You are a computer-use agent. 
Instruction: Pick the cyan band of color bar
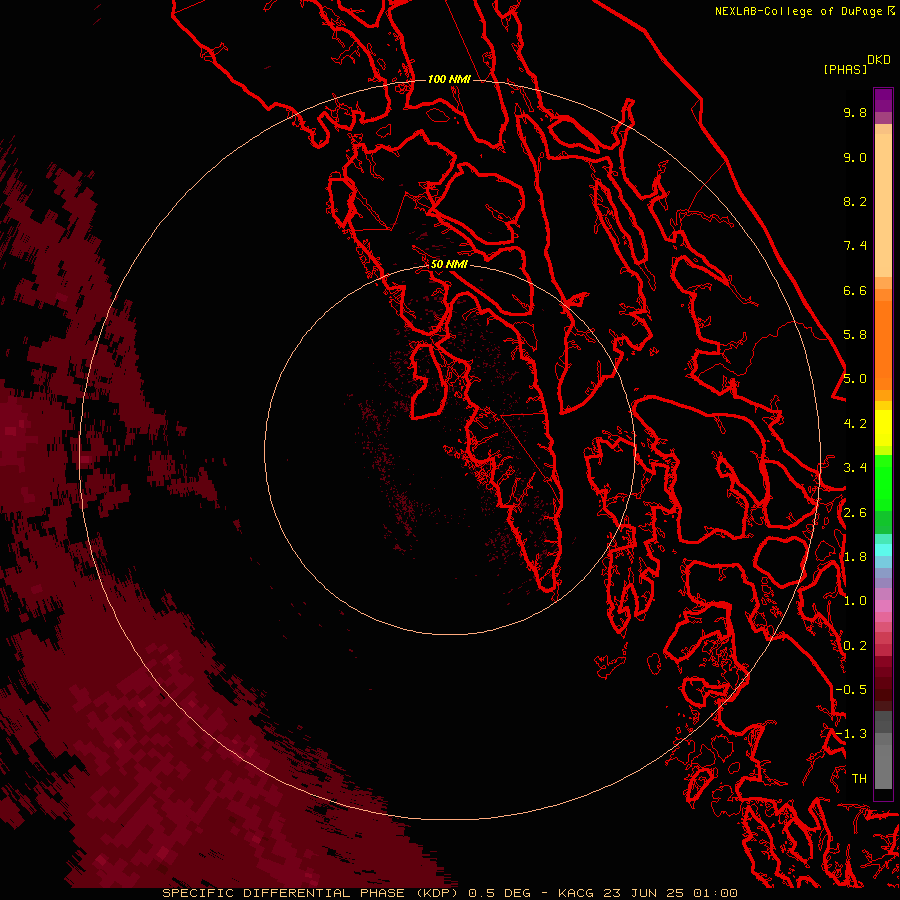883,550
